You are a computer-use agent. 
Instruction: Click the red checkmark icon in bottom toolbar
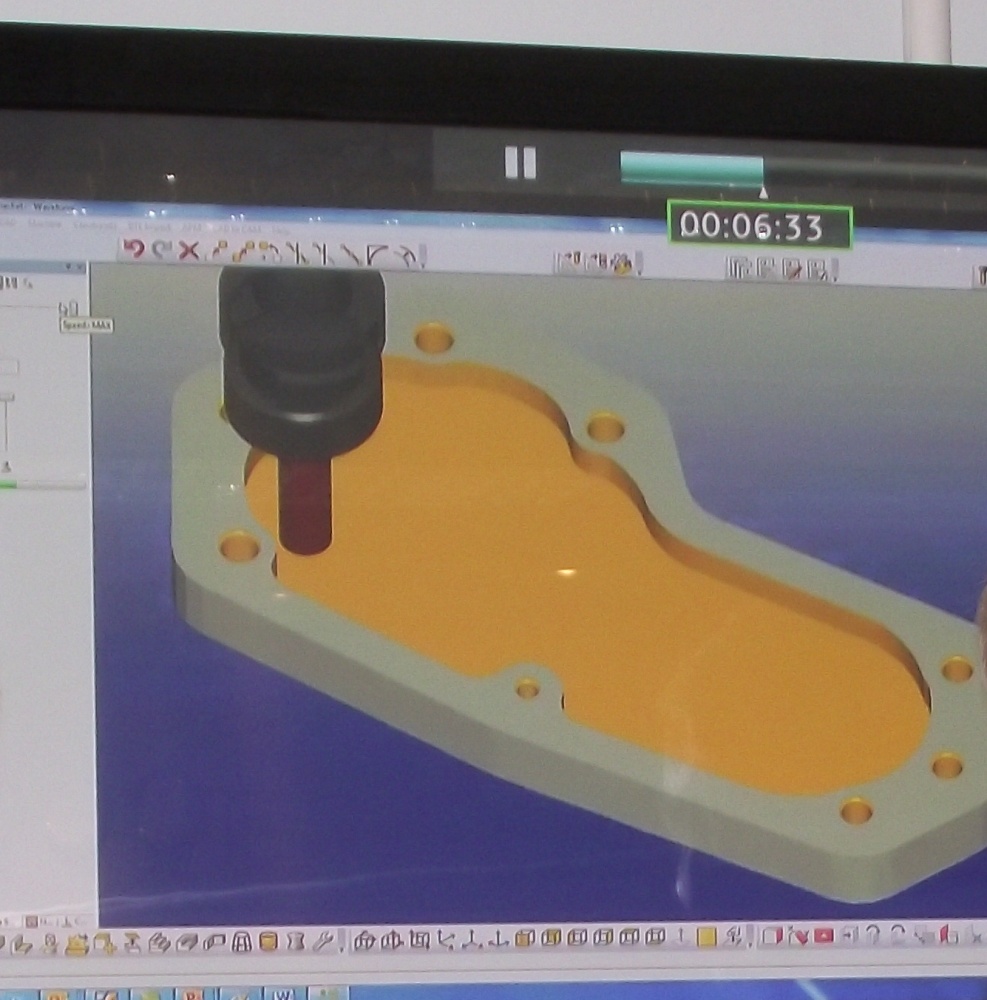tap(798, 937)
